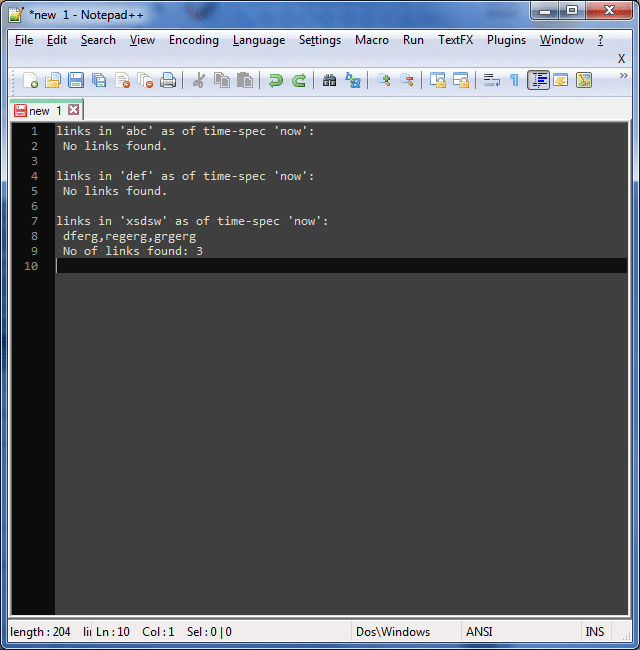The width and height of the screenshot is (640, 650).
Task: Click line number 7 in the margin
Action: (34, 221)
